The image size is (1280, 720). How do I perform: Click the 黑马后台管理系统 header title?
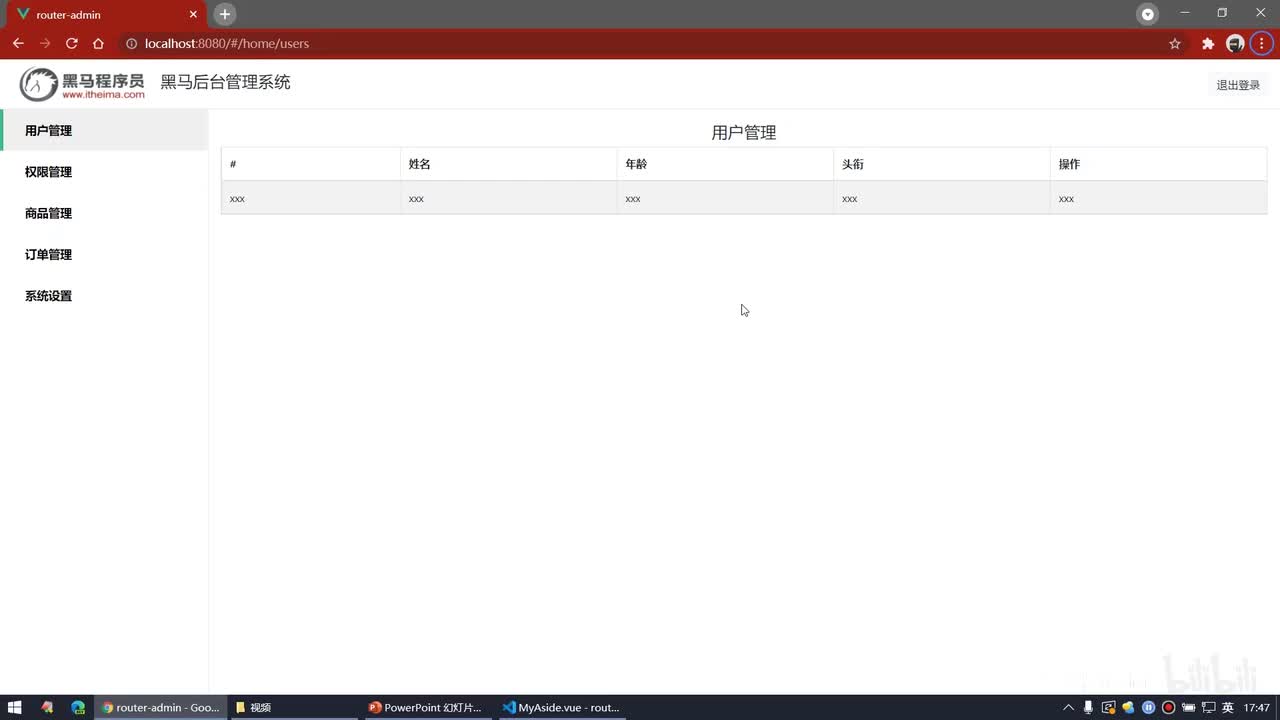coord(226,82)
